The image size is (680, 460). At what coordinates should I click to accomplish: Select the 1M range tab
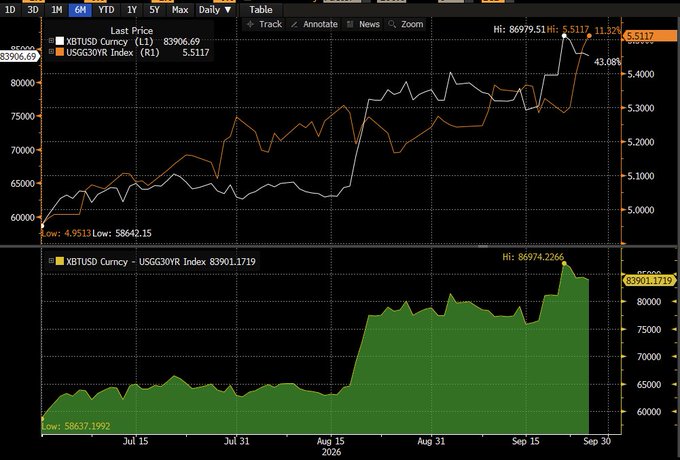57,10
